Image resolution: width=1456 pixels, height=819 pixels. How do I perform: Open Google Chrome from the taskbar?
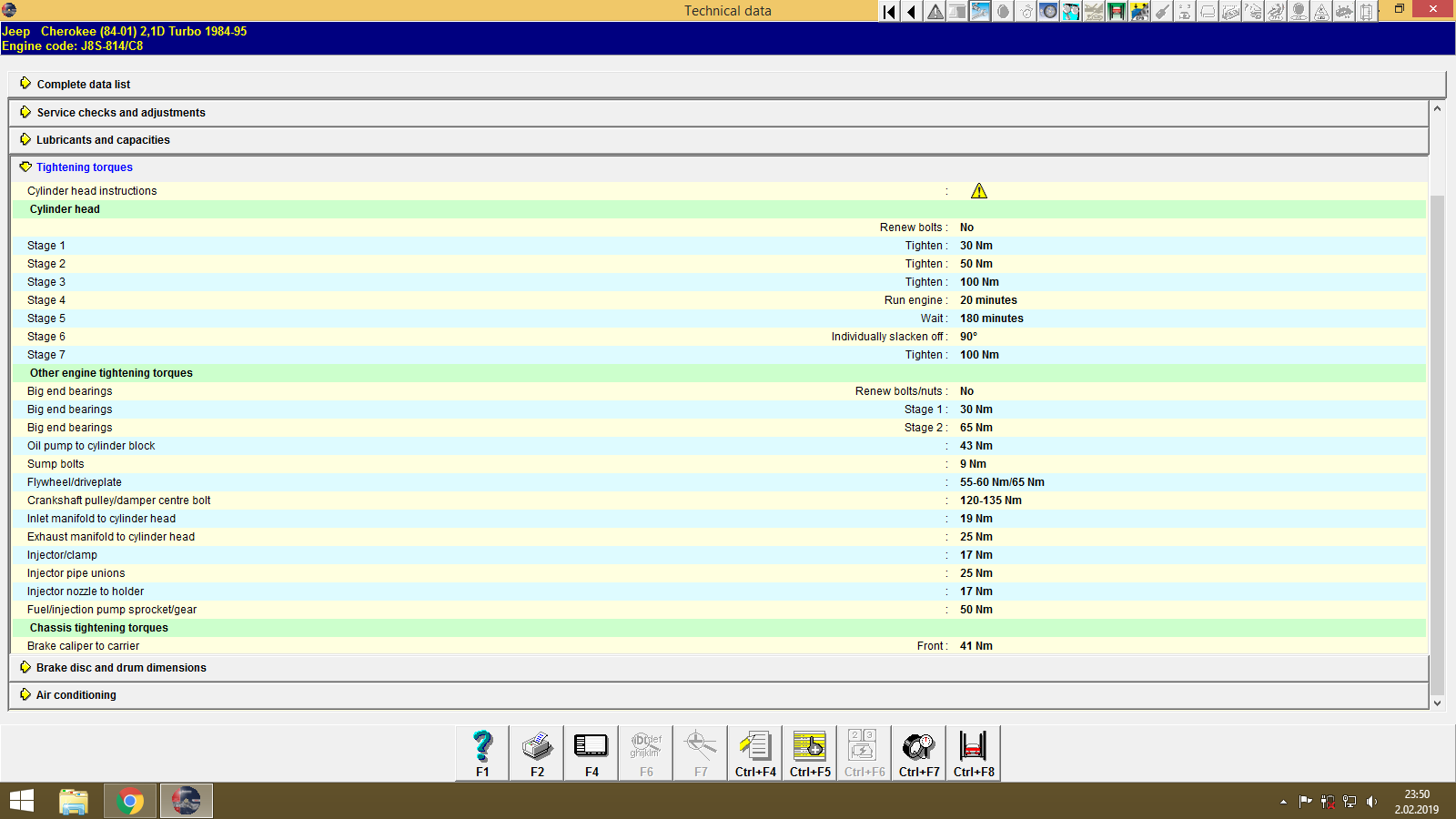click(x=129, y=800)
